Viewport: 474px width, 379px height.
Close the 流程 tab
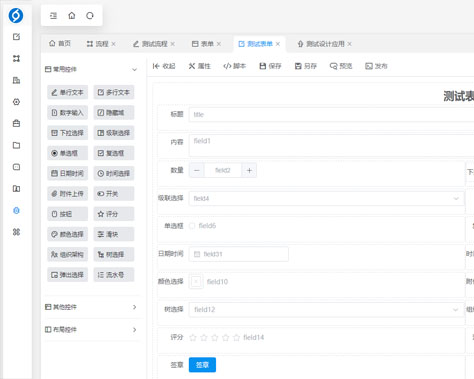click(x=113, y=44)
